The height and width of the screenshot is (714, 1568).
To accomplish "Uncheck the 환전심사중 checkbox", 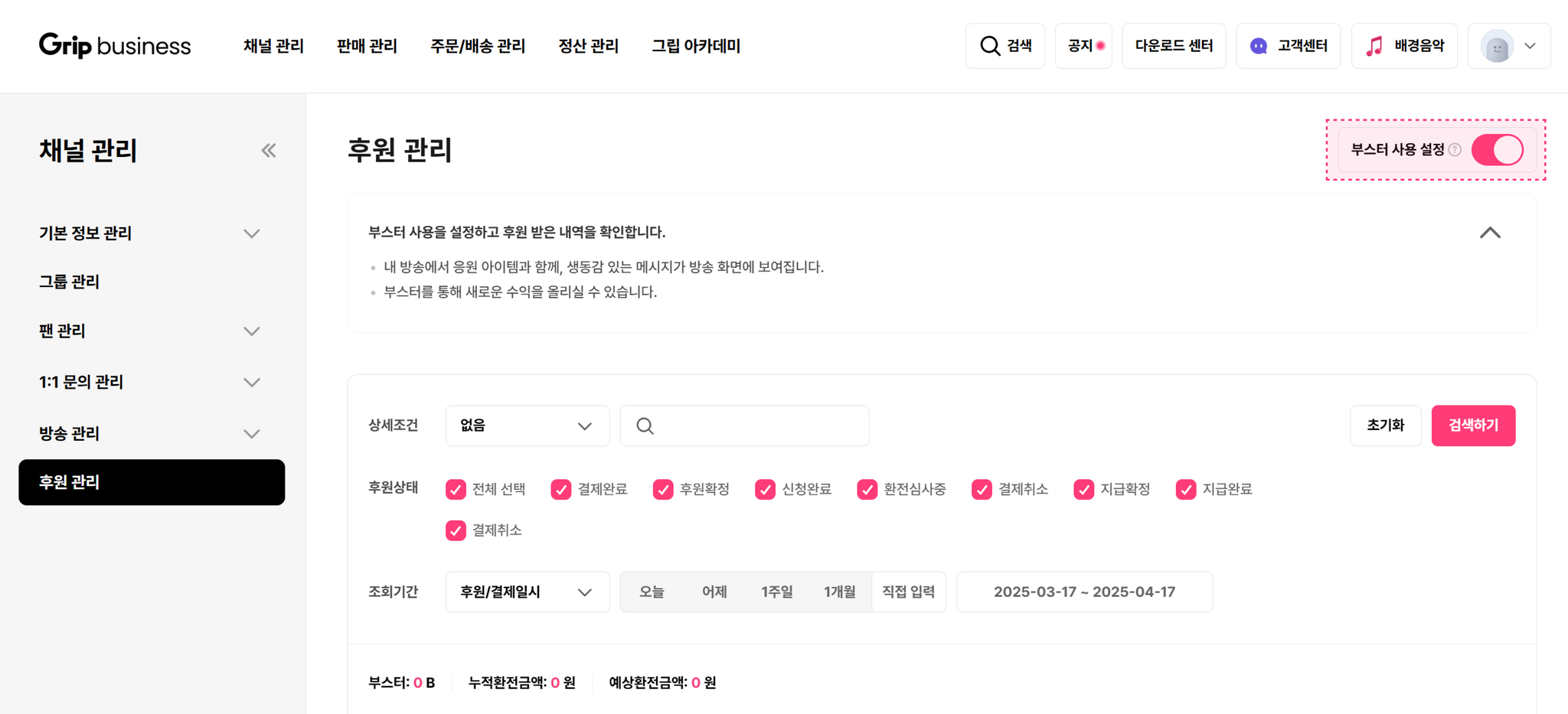I will [867, 489].
